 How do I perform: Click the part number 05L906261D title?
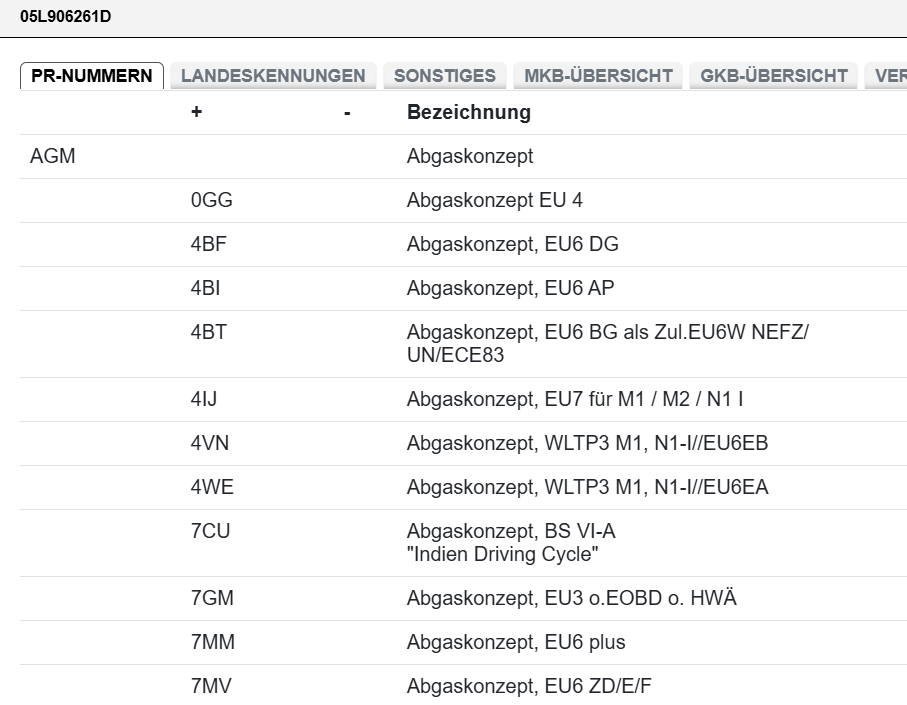[x=66, y=17]
